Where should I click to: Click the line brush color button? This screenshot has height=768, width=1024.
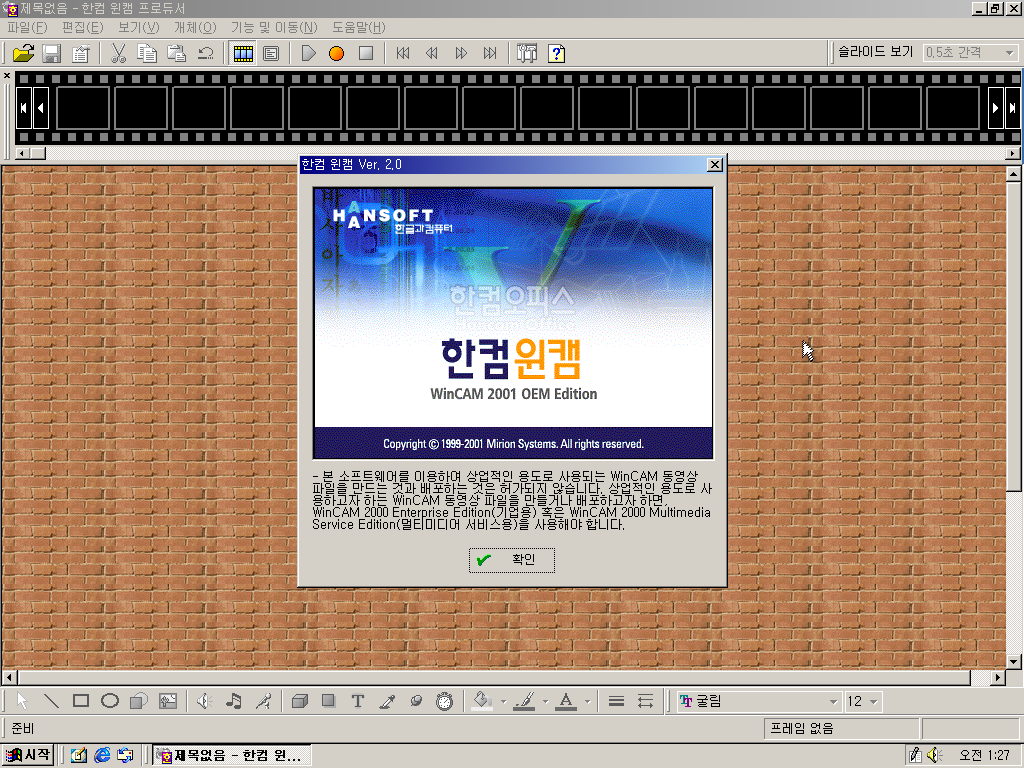[x=524, y=701]
